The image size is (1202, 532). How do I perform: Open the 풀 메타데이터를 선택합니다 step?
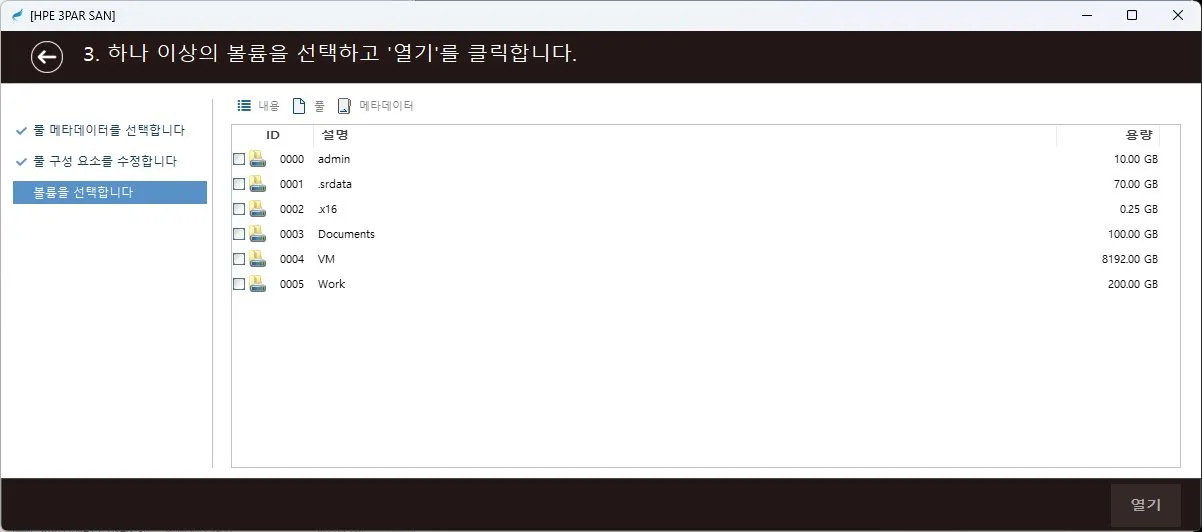109,131
